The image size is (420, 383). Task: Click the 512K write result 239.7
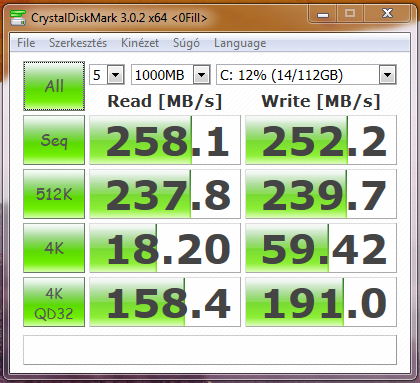tap(321, 194)
